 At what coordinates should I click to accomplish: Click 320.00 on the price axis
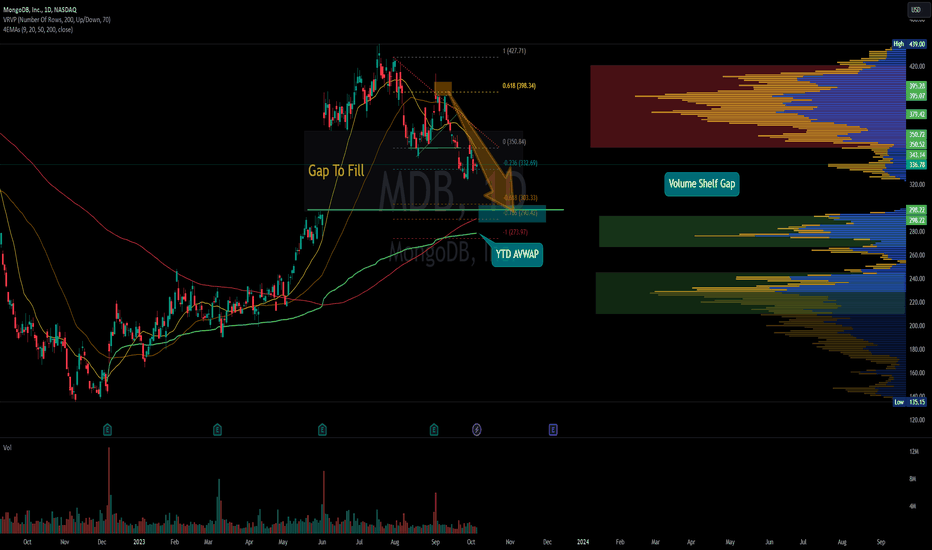(917, 184)
